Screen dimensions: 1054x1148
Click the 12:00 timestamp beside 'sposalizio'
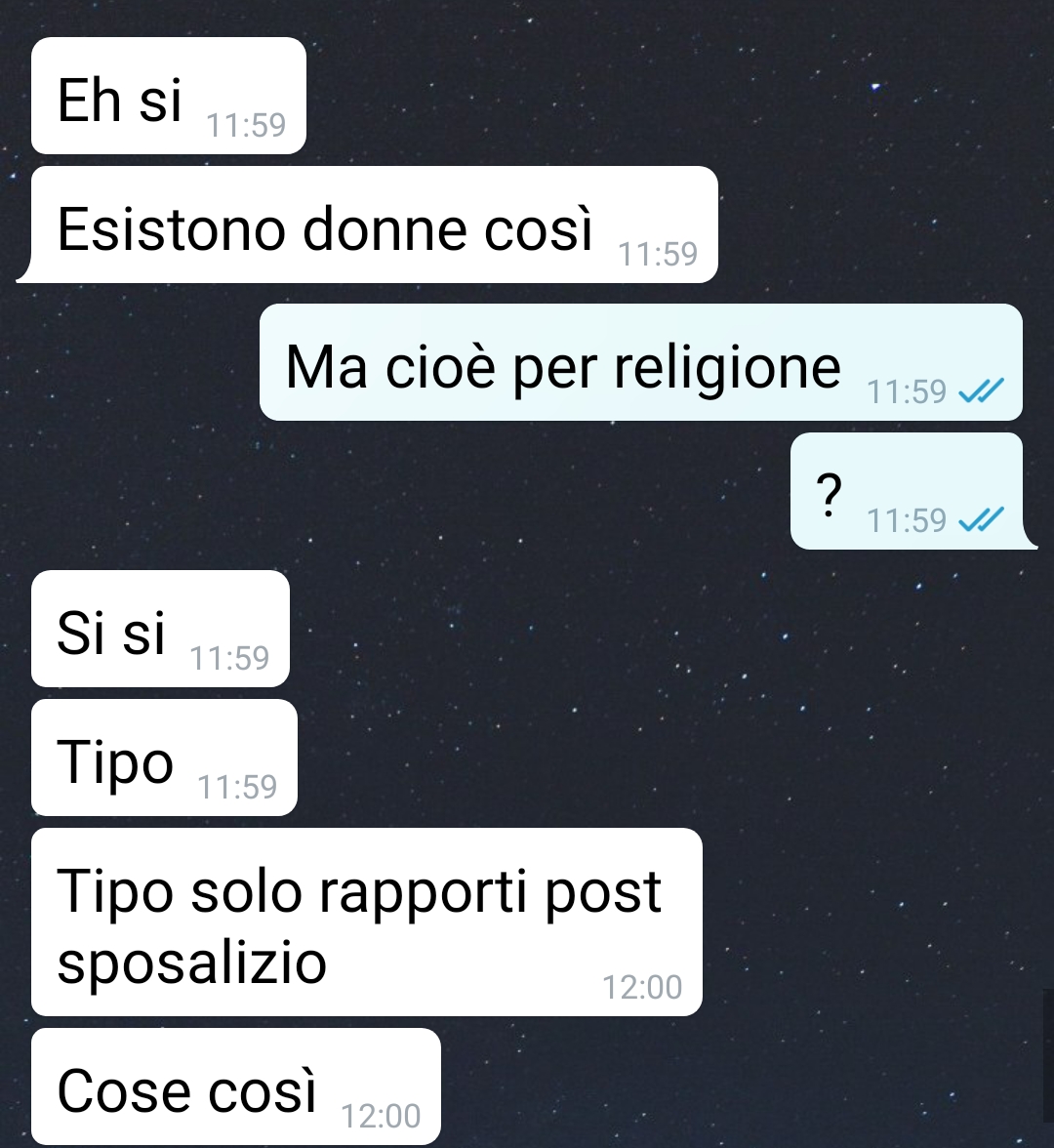642,988
